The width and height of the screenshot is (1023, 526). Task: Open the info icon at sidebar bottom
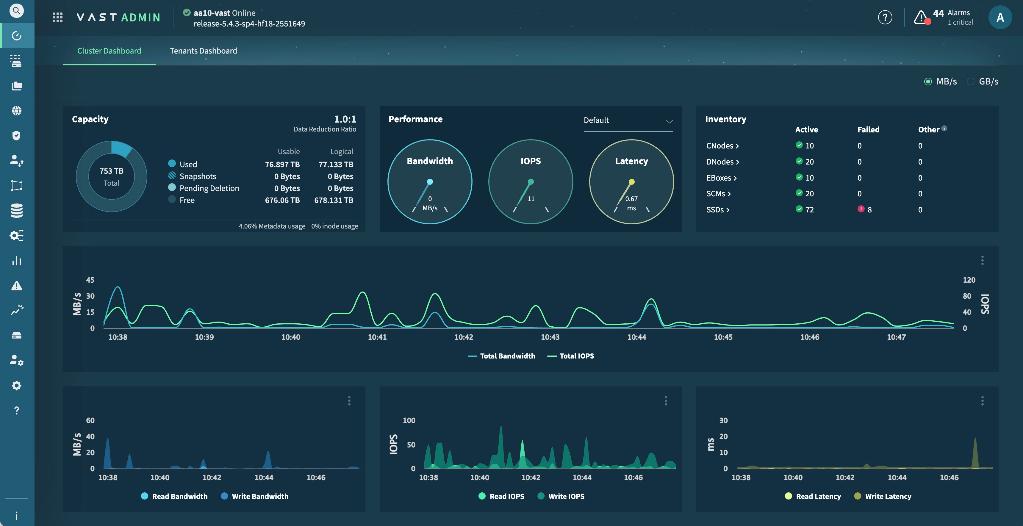[17, 516]
